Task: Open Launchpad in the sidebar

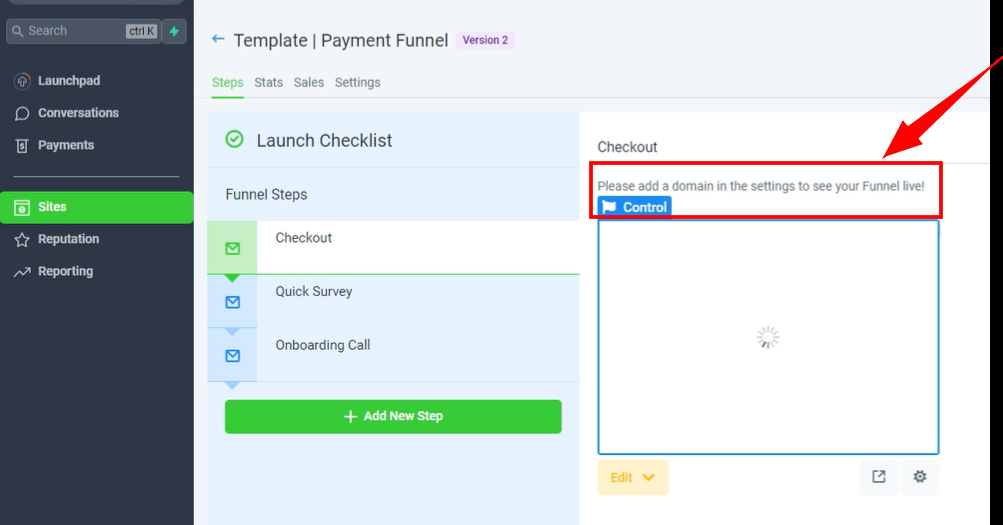Action: coord(69,81)
